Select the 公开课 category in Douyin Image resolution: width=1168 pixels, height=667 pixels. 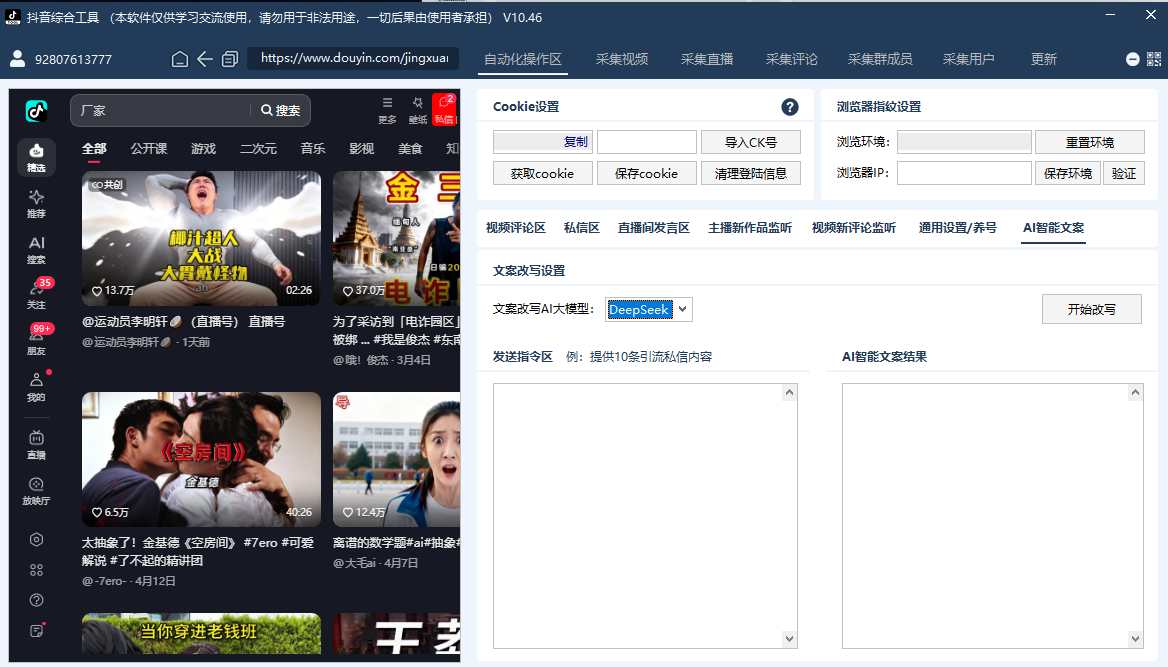148,148
